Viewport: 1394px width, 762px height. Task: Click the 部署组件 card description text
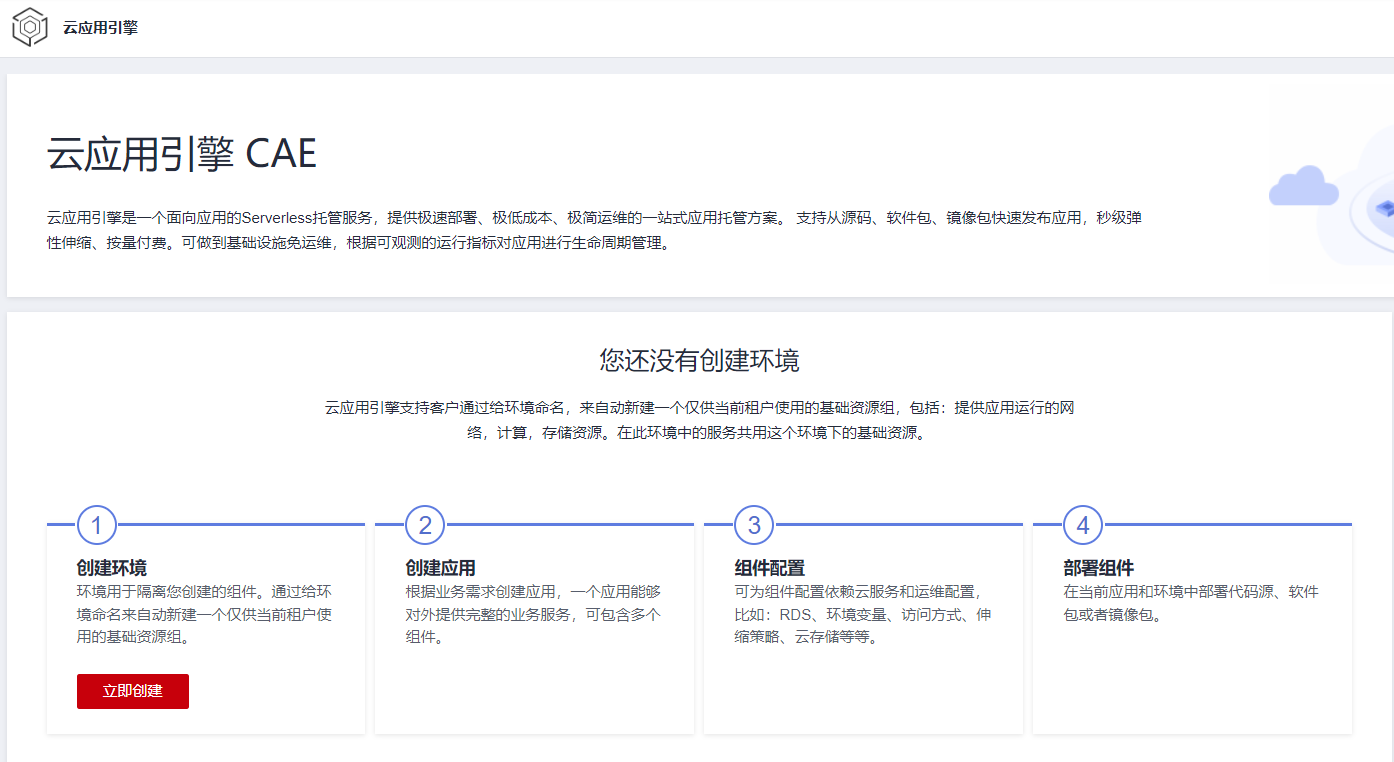(x=1190, y=603)
